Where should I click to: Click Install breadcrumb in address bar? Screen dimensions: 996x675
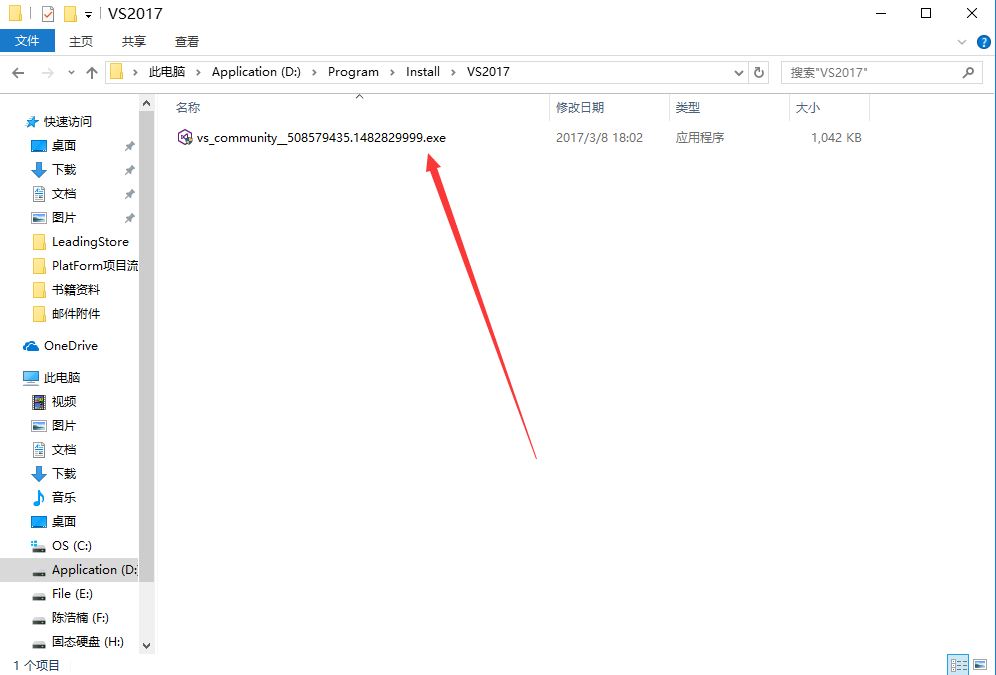tap(423, 72)
